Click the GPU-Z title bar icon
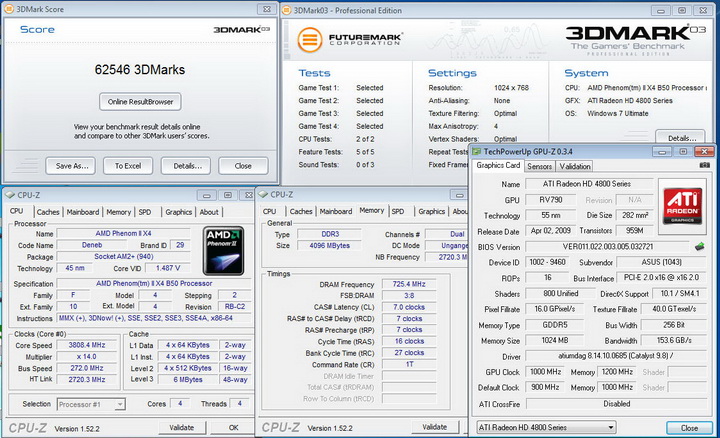This screenshot has height=438, width=720. pos(477,152)
